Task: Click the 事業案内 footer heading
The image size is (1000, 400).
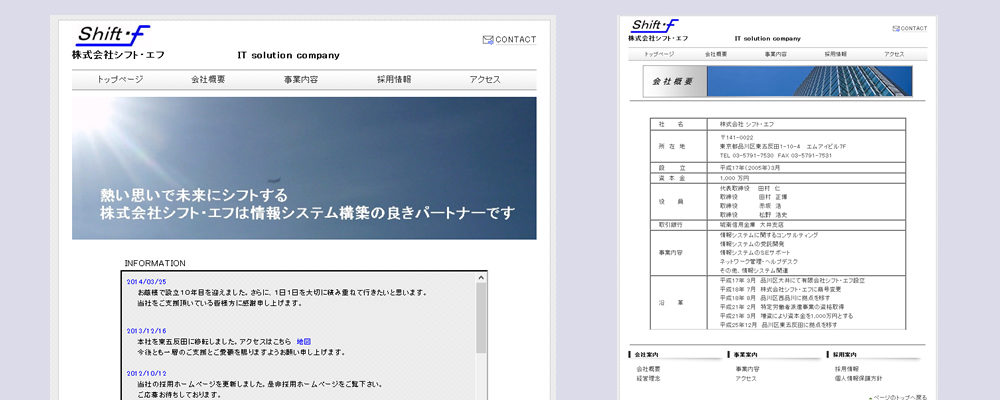Action: (746, 354)
